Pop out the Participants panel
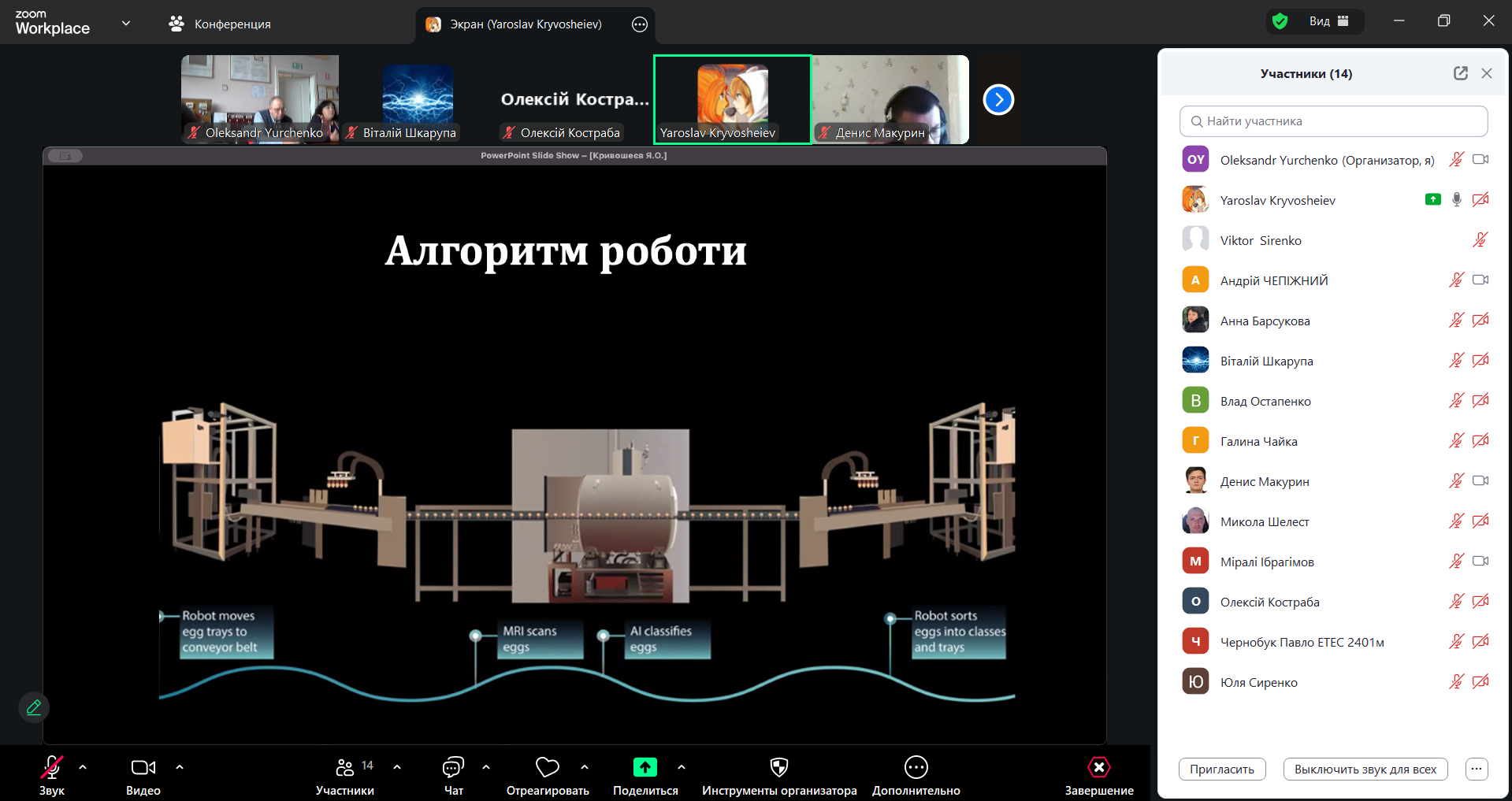Viewport: 1512px width, 801px height. [x=1460, y=73]
